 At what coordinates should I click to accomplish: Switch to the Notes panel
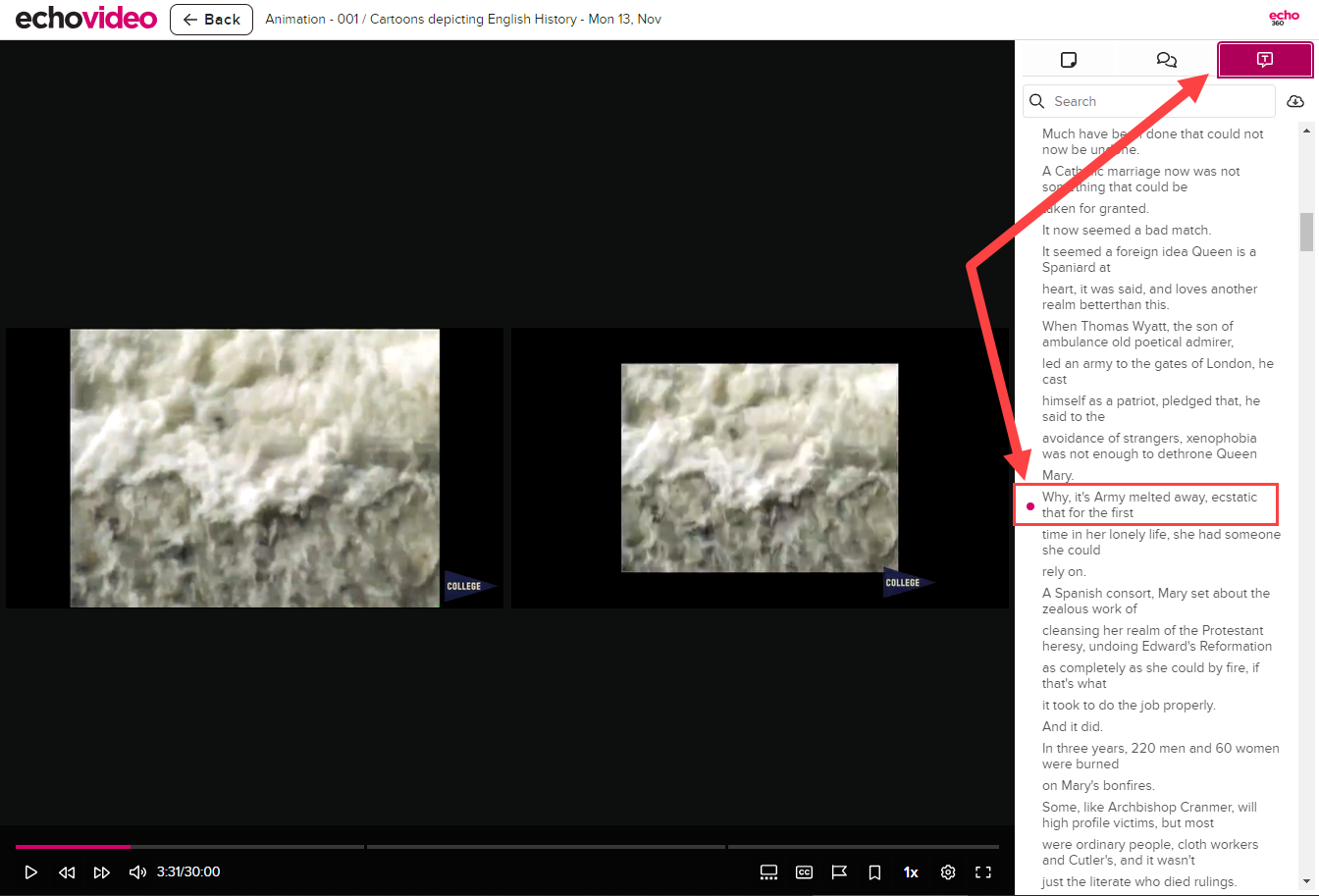tap(1068, 60)
